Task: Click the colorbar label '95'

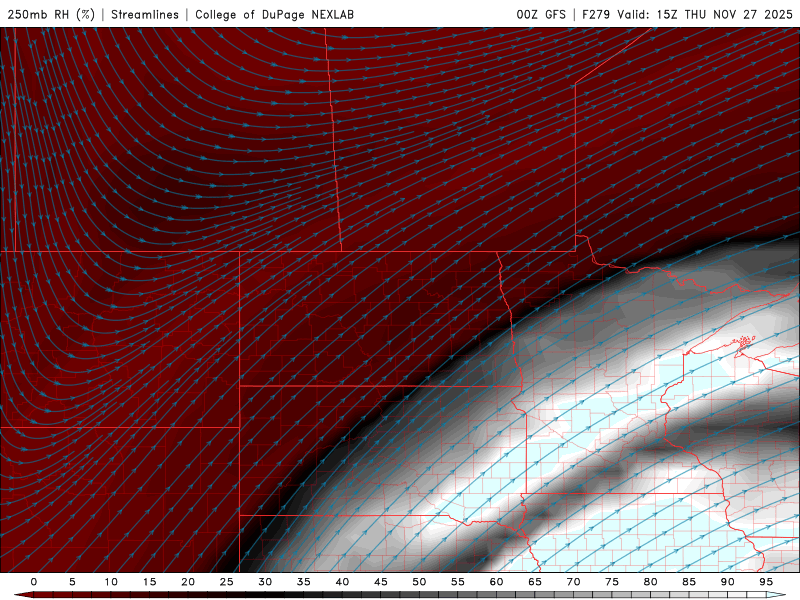Action: pyautogui.click(x=766, y=582)
